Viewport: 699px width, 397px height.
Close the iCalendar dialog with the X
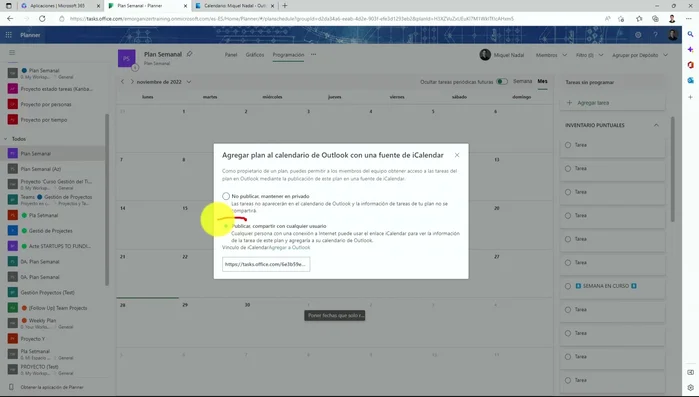(457, 155)
